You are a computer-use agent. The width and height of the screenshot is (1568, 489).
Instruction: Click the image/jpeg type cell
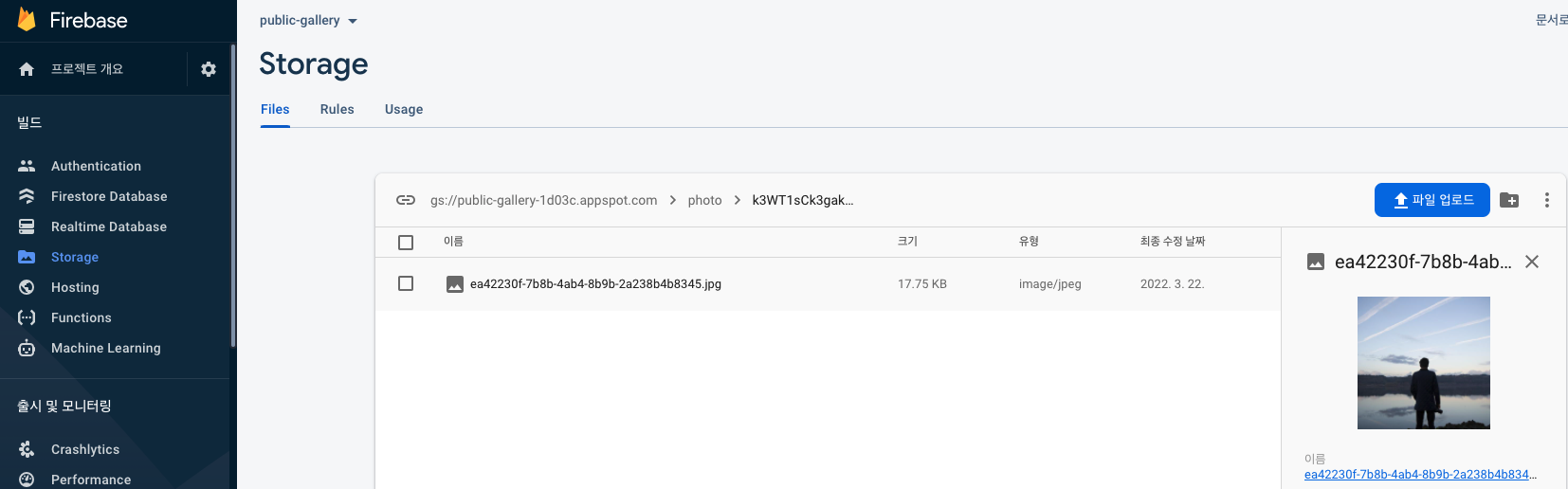coord(1050,284)
